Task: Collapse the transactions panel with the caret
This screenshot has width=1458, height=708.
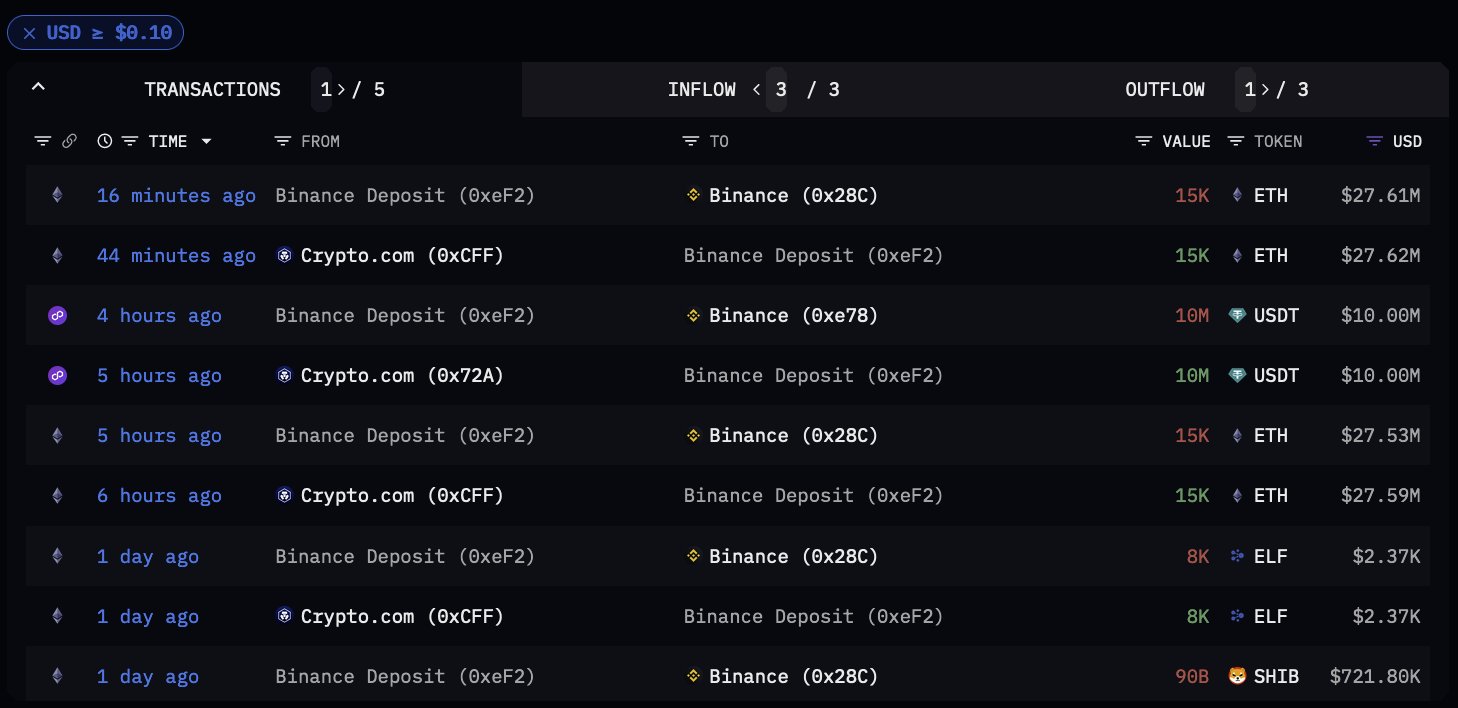Action: coord(38,87)
